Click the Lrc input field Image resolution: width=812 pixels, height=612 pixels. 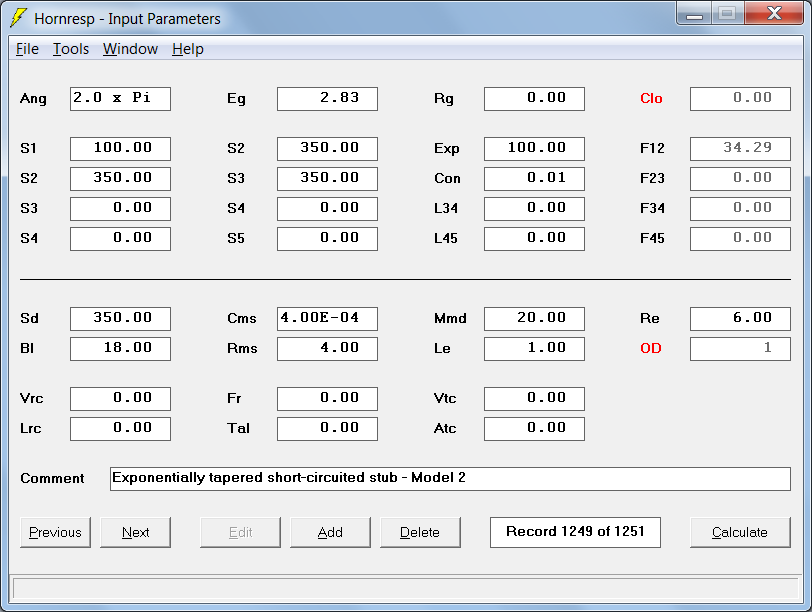[120, 429]
